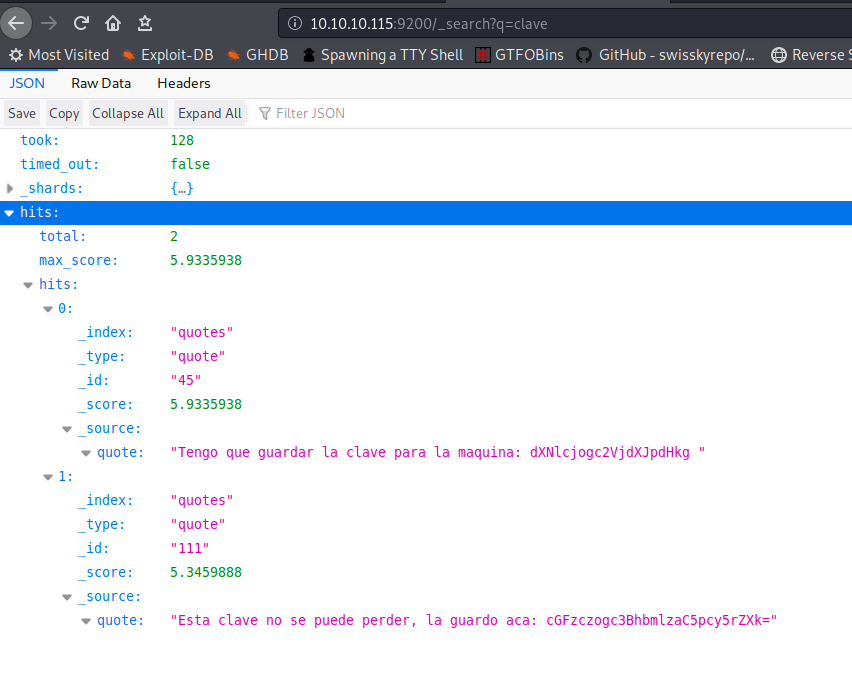Collapse hit item 0
The image size is (852, 675).
[x=48, y=309]
